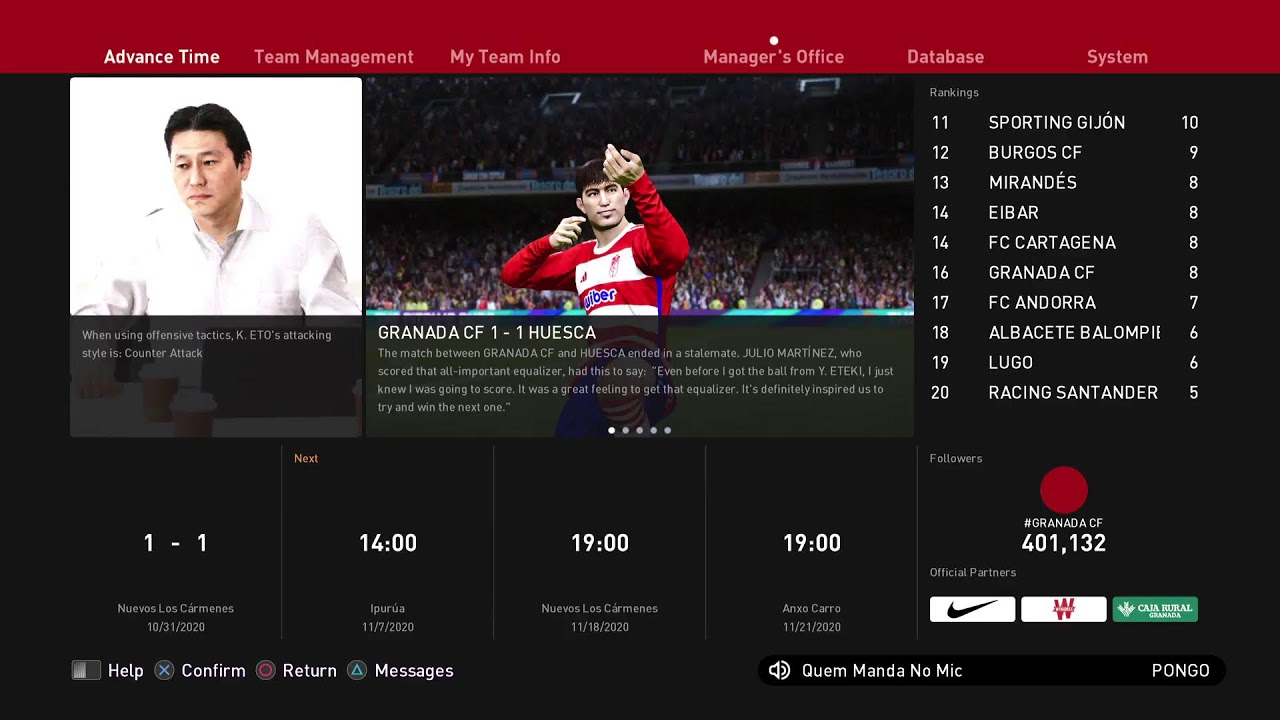Viewport: 1280px width, 720px height.
Task: Click the 10/31/2020 match date
Action: coord(176,627)
